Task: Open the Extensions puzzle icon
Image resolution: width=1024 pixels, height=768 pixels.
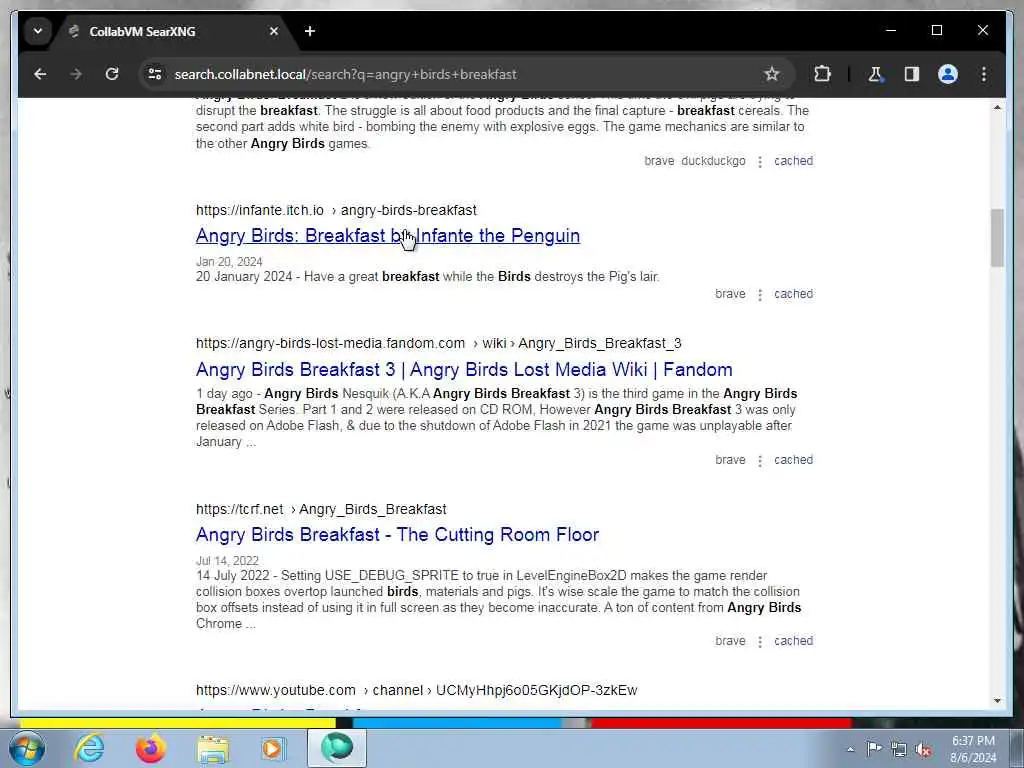Action: (822, 74)
